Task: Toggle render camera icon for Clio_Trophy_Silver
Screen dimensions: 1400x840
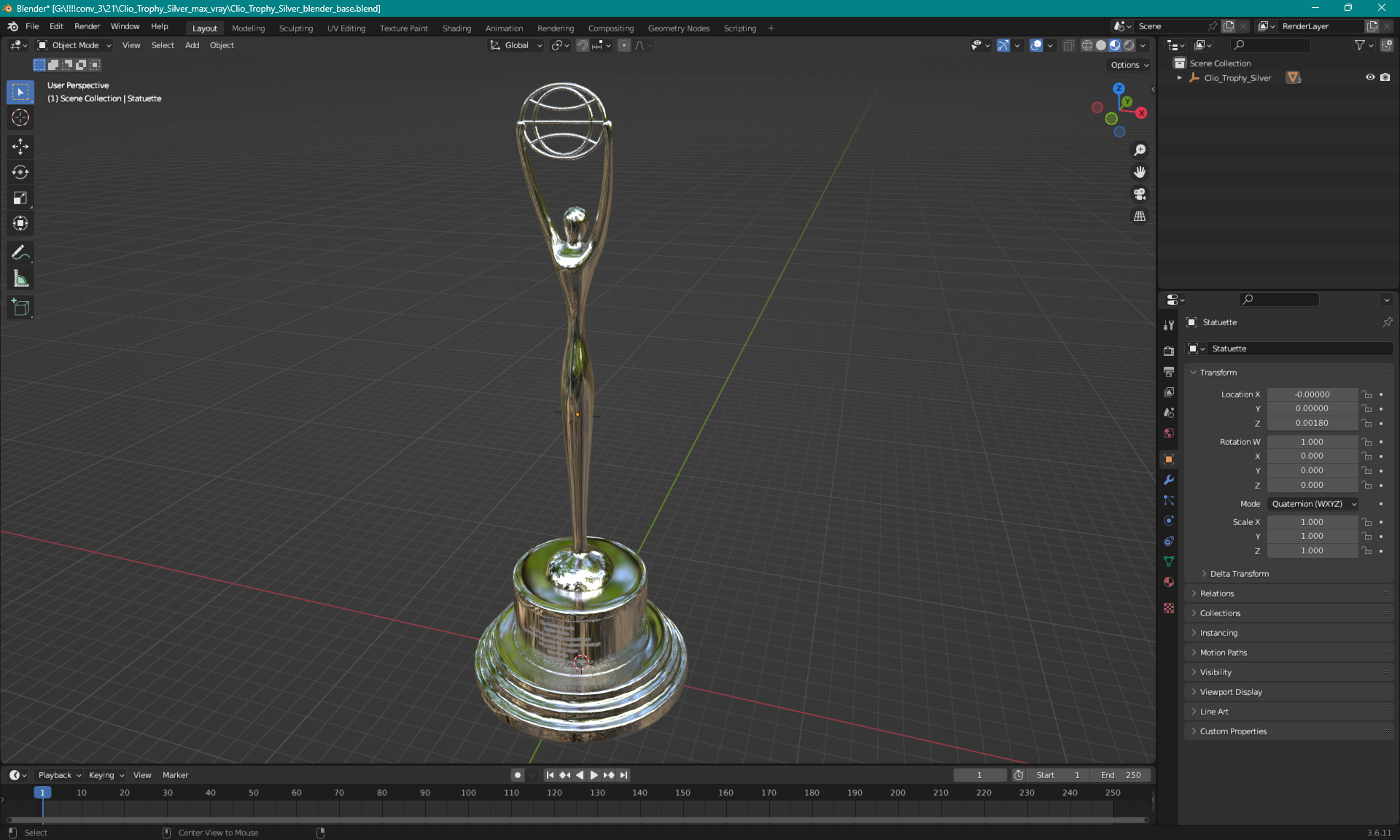Action: coord(1385,77)
